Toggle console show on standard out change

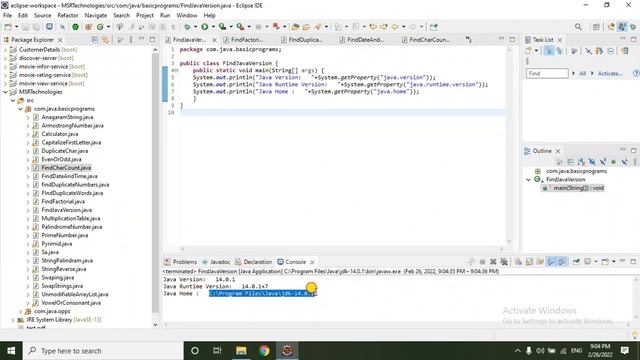point(551,262)
